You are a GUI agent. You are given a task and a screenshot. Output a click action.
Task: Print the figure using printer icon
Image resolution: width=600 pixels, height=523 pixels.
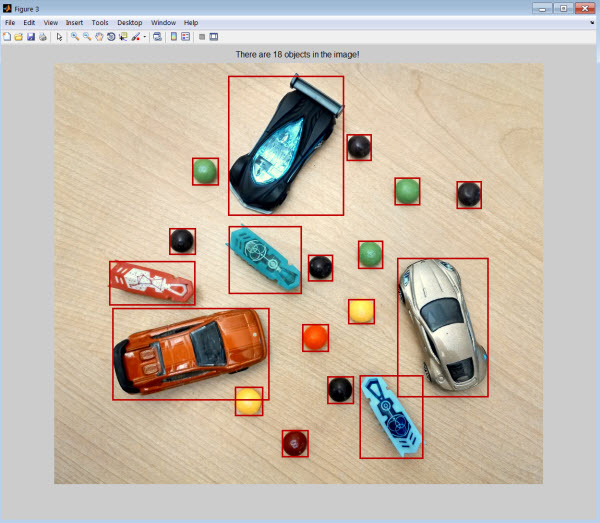[x=43, y=37]
